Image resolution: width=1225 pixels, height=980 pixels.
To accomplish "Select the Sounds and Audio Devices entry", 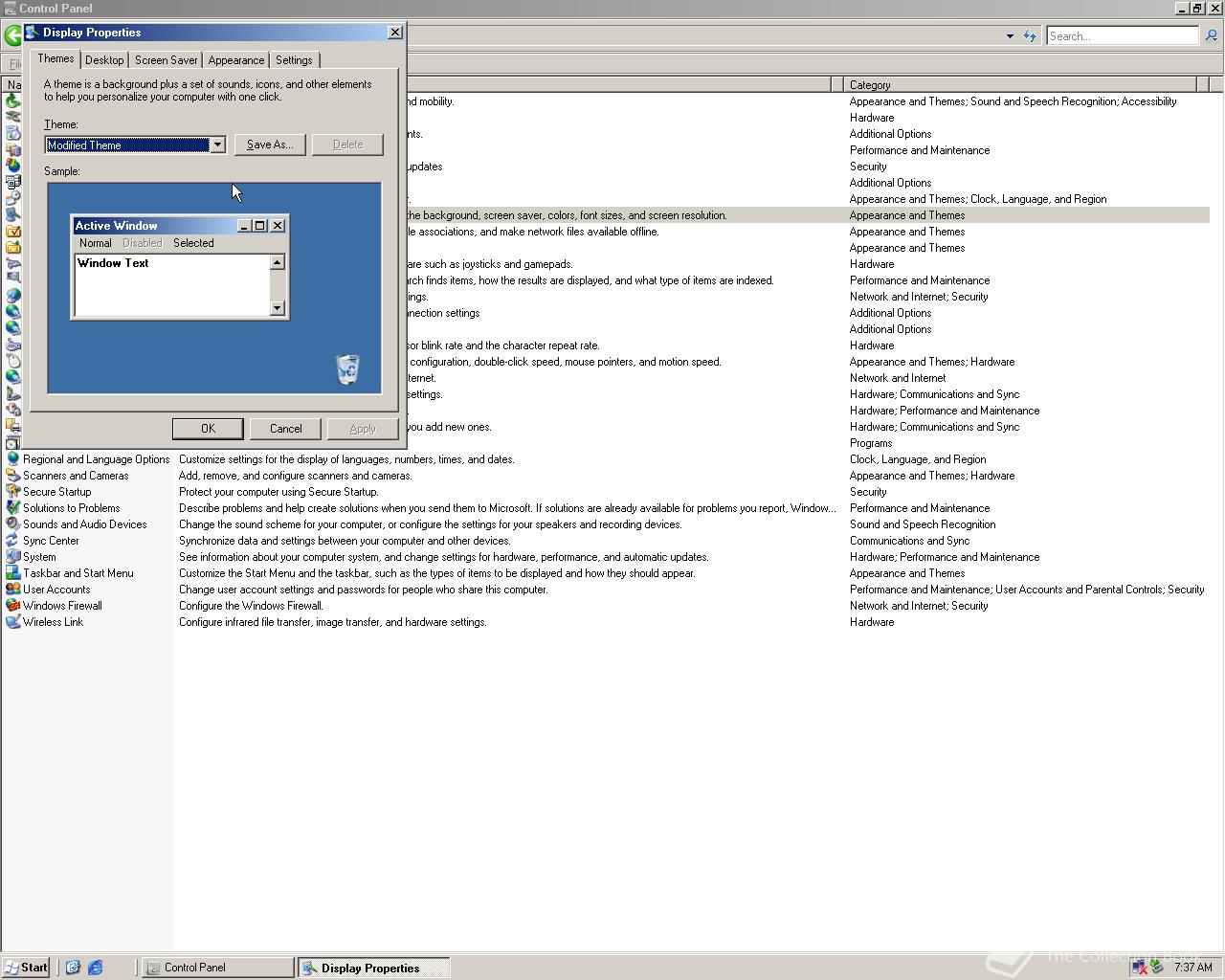I will tap(85, 524).
